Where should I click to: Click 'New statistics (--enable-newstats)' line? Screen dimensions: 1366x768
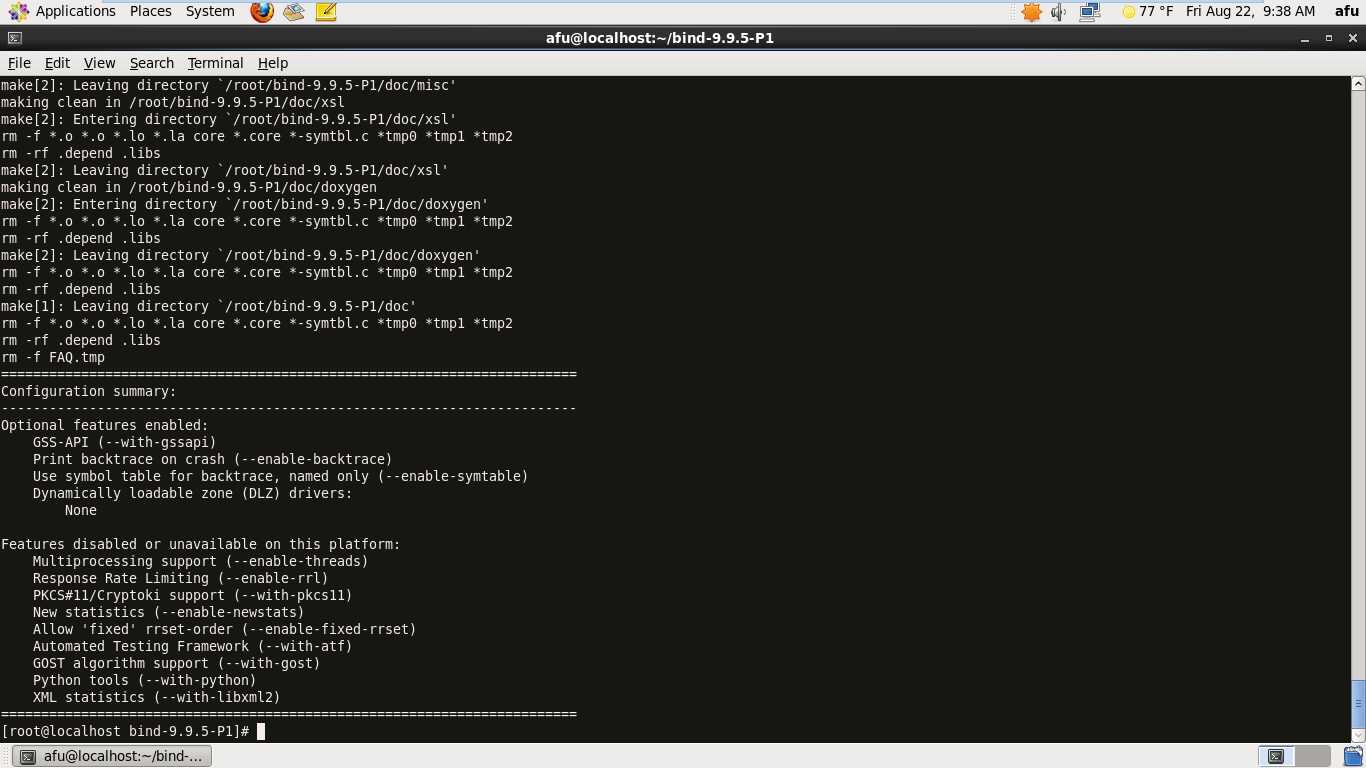tap(169, 612)
